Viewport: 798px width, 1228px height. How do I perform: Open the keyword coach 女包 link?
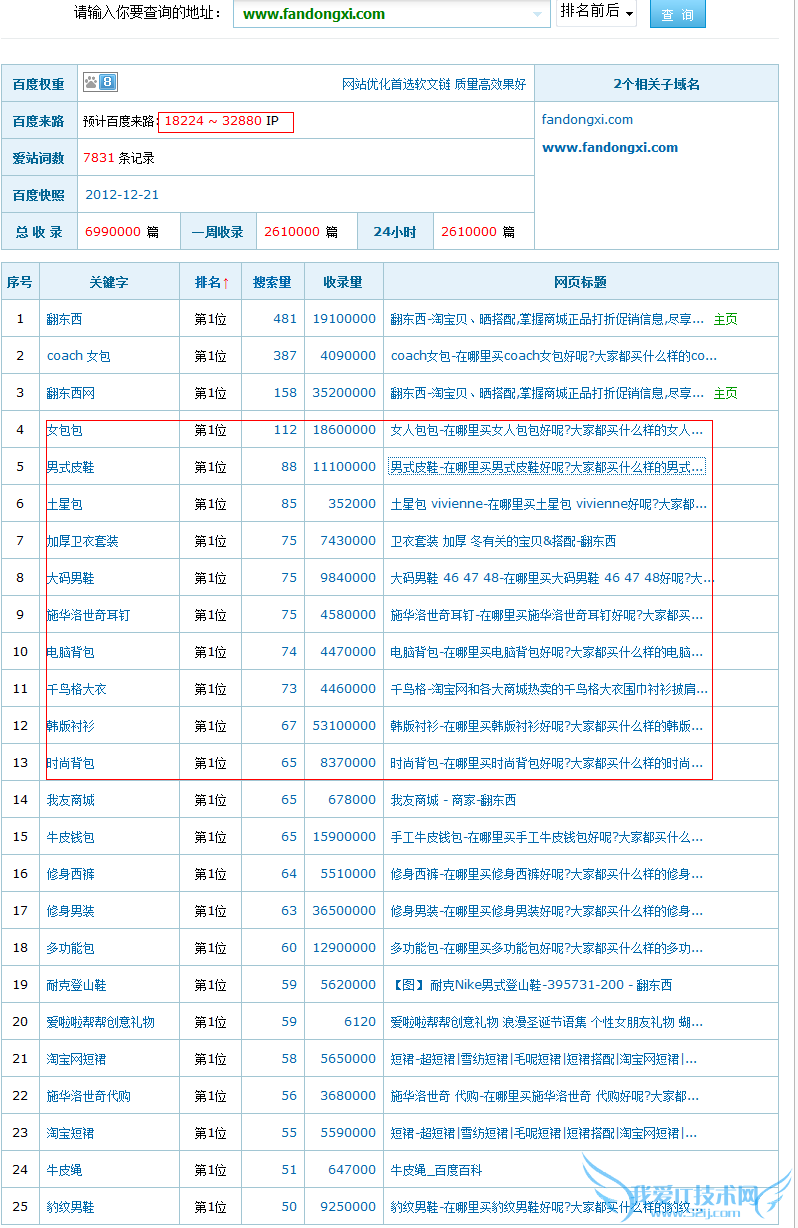pyautogui.click(x=79, y=357)
